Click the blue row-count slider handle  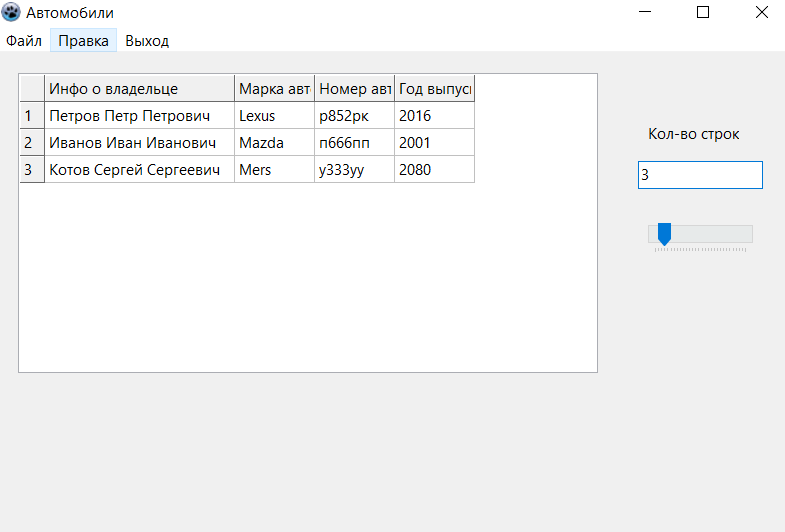pos(663,235)
